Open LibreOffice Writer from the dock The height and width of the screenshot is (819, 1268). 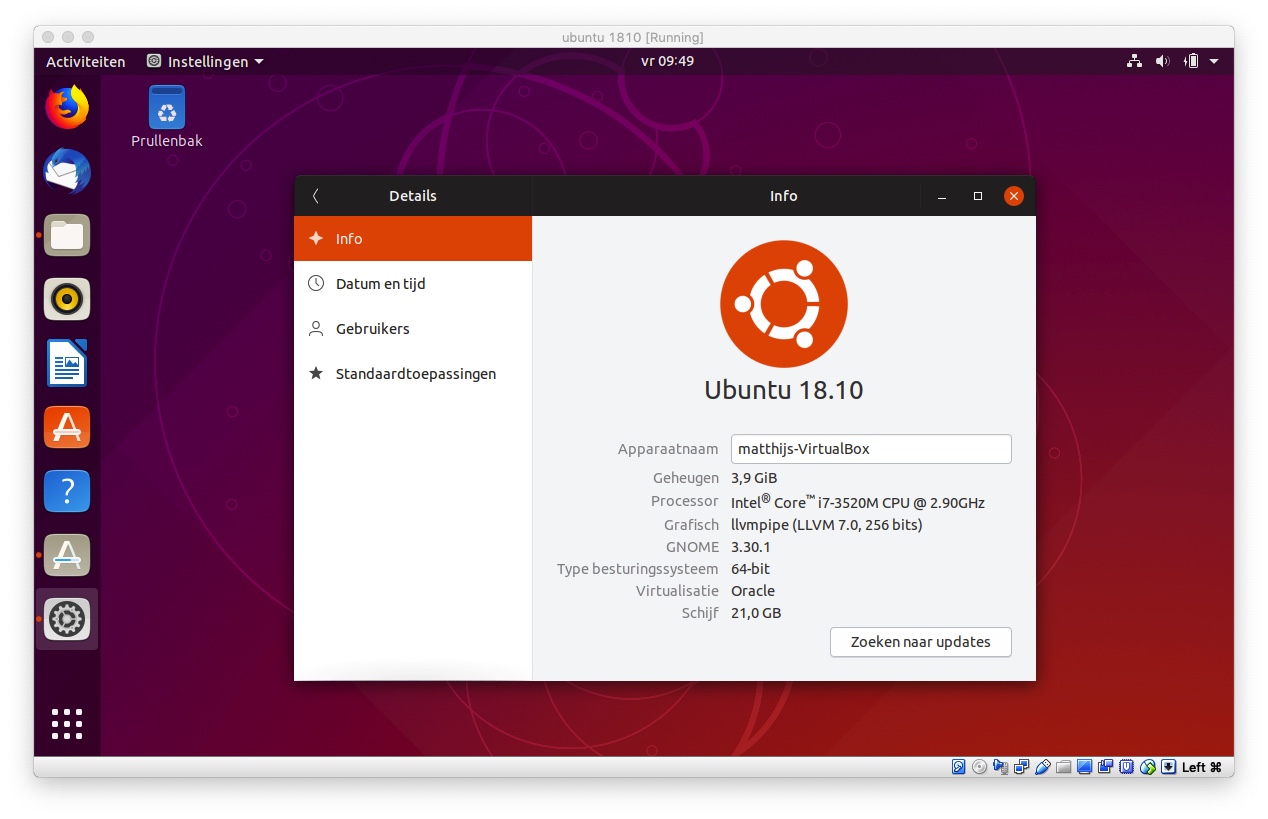tap(67, 363)
